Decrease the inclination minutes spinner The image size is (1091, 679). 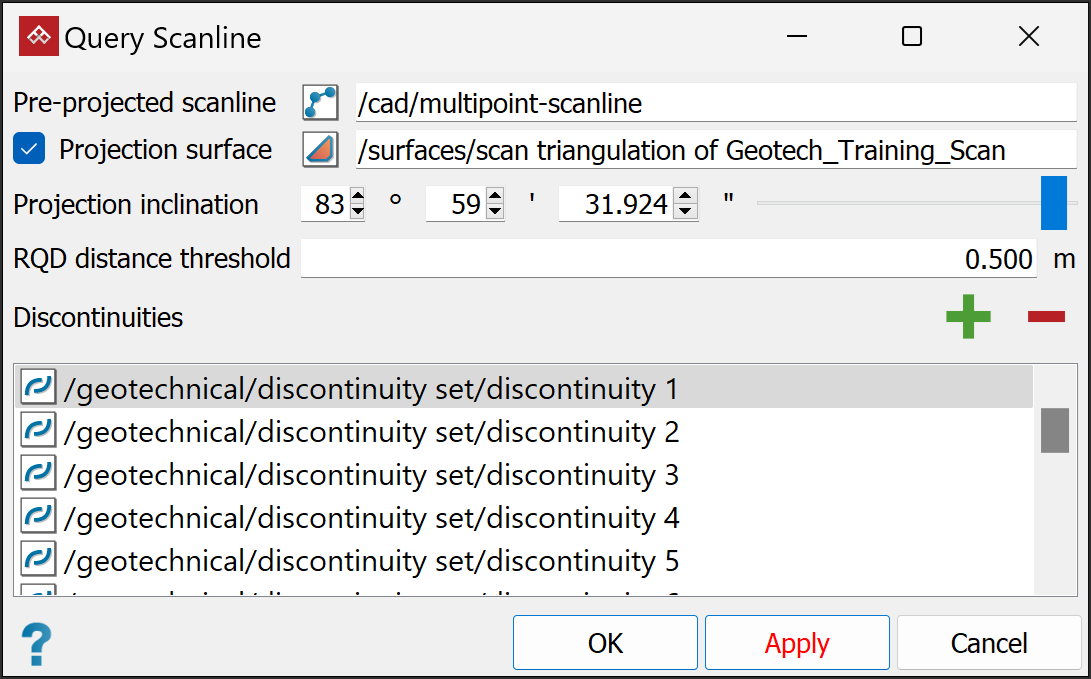coord(494,212)
